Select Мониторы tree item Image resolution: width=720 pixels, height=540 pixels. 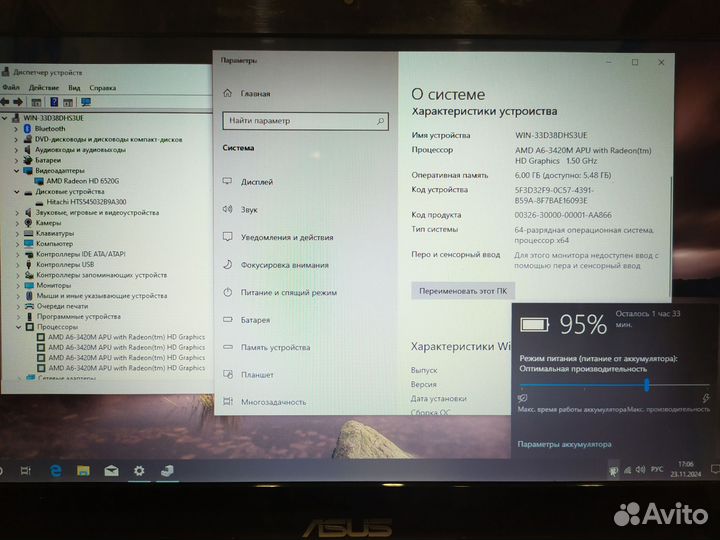pyautogui.click(x=54, y=286)
